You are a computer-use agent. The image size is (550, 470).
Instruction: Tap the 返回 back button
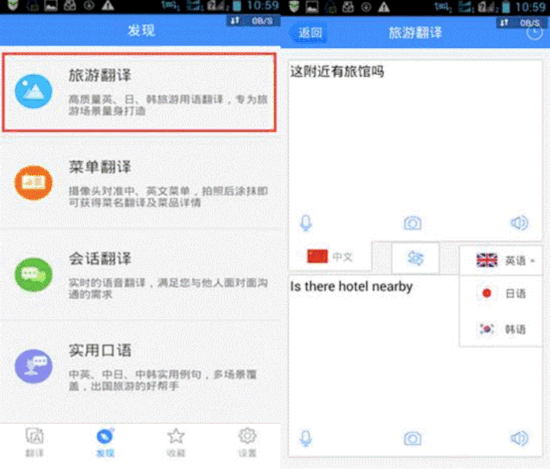point(309,33)
